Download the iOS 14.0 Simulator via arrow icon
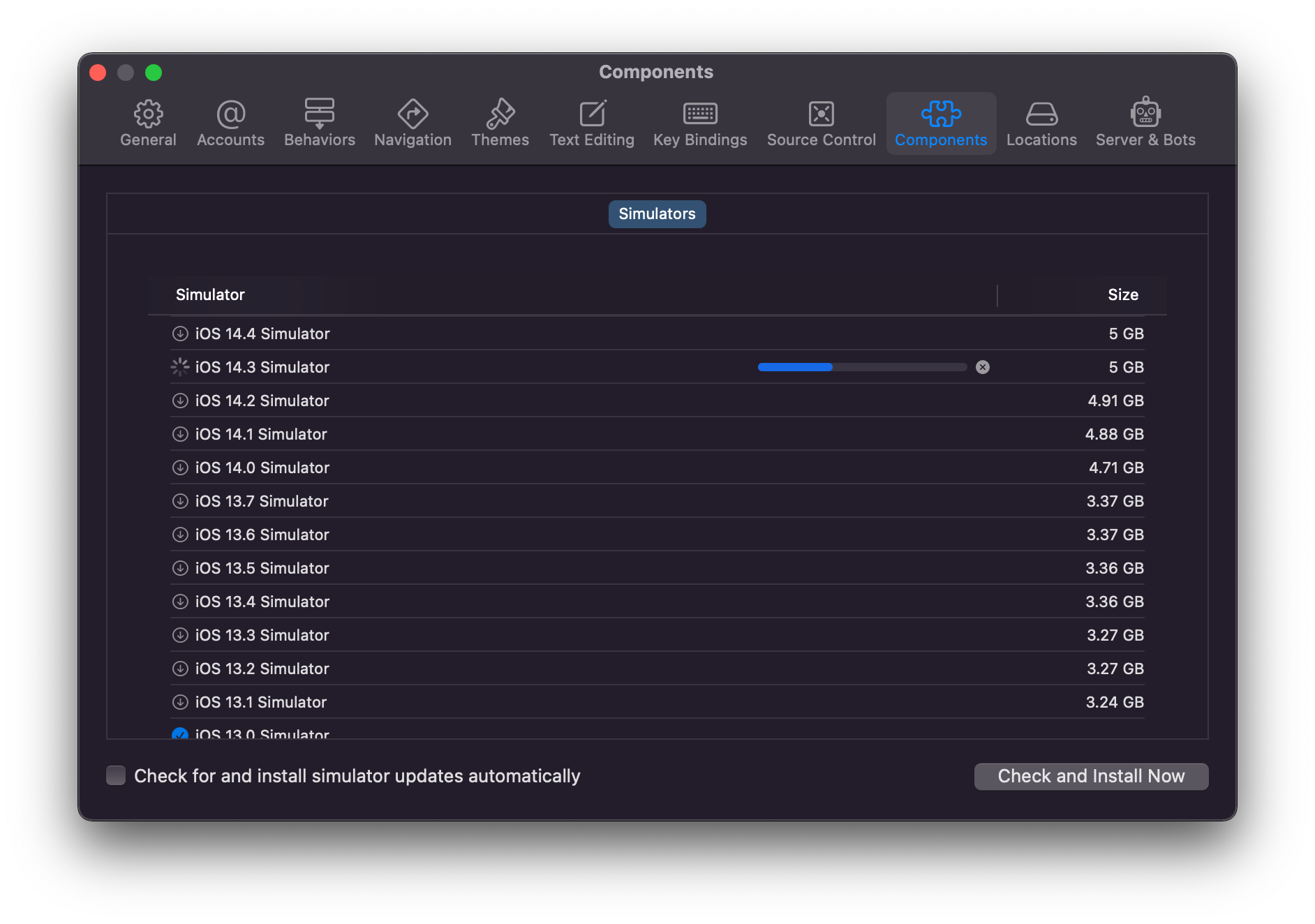This screenshot has height=924, width=1315. tap(180, 468)
